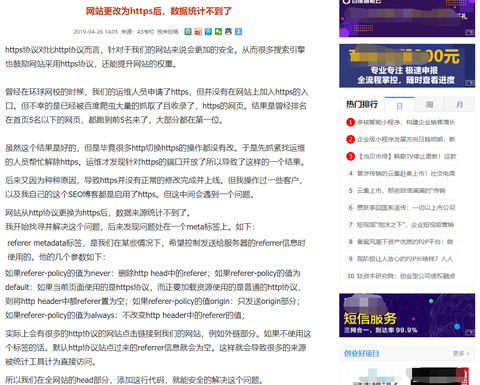
Task: Open rank 4 article 云集赴美上市
Action: coord(406,173)
